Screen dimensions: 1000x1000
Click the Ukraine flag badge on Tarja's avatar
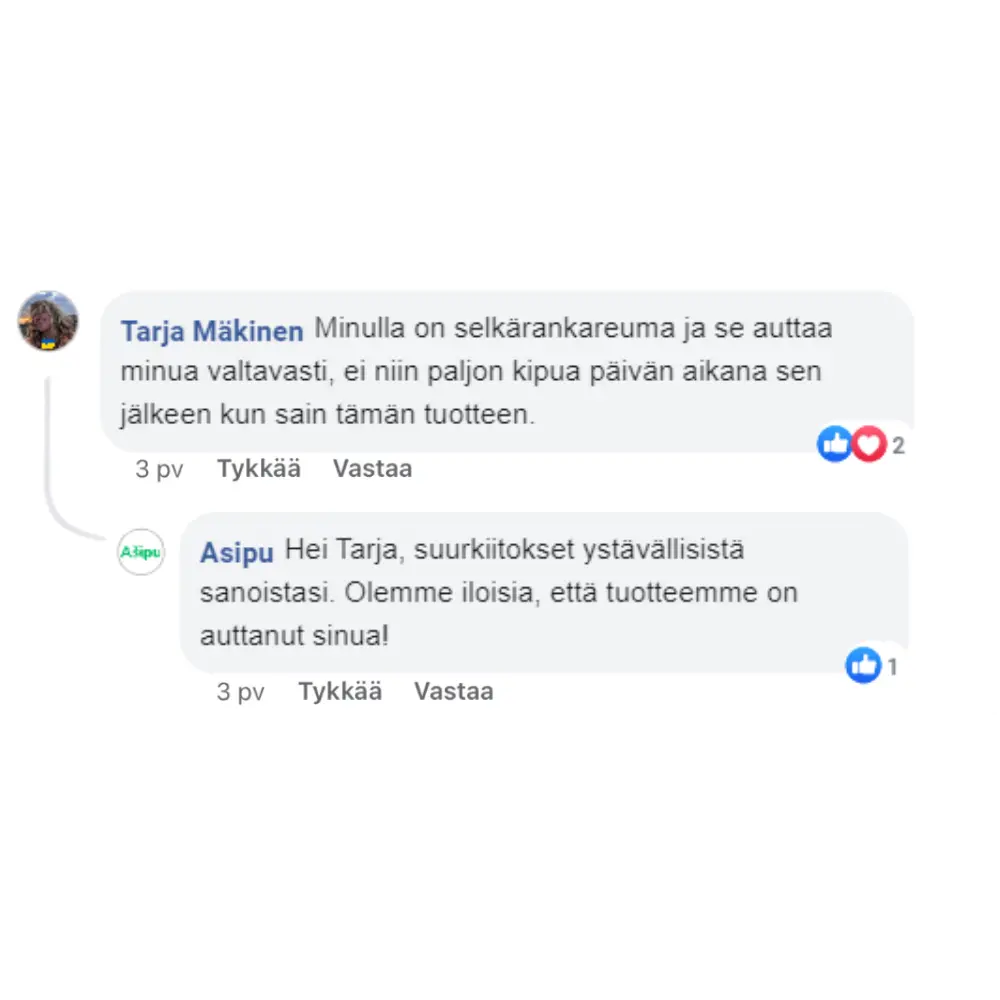48,344
